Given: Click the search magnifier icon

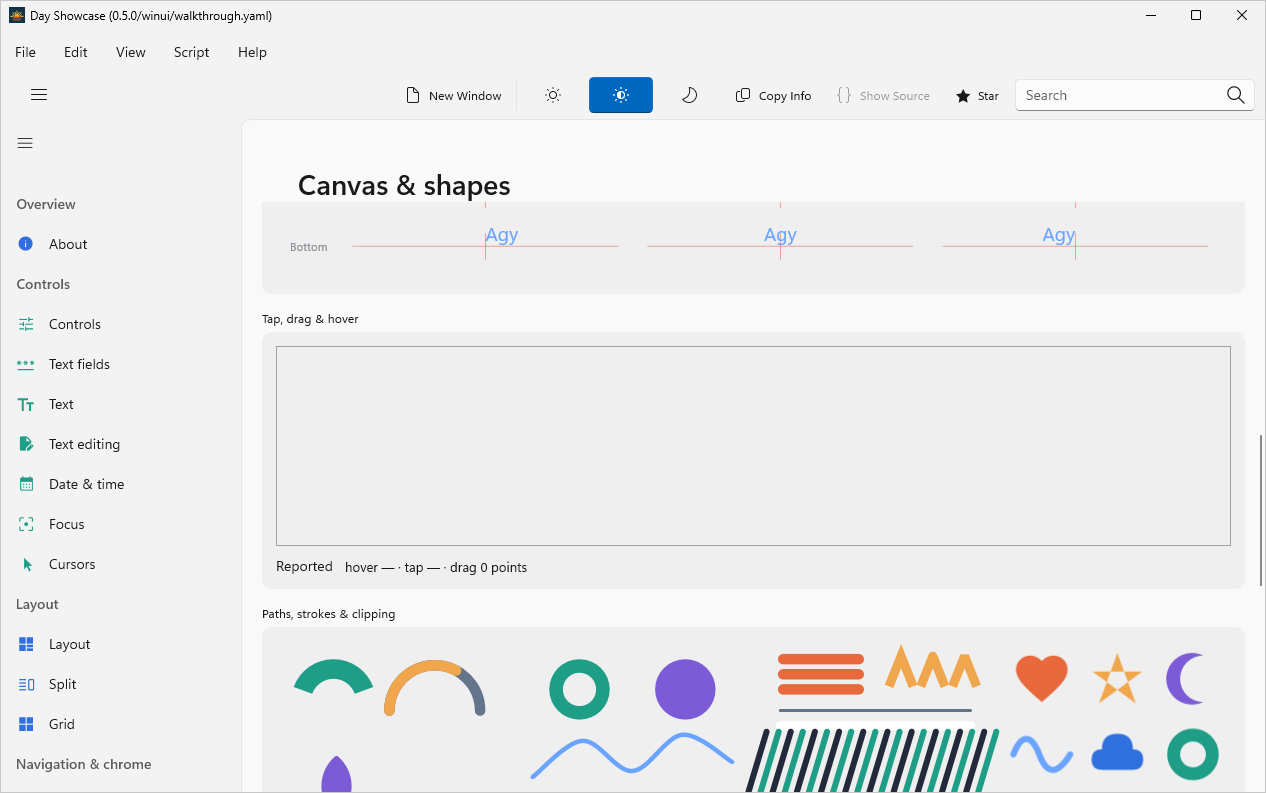Looking at the screenshot, I should point(1236,95).
